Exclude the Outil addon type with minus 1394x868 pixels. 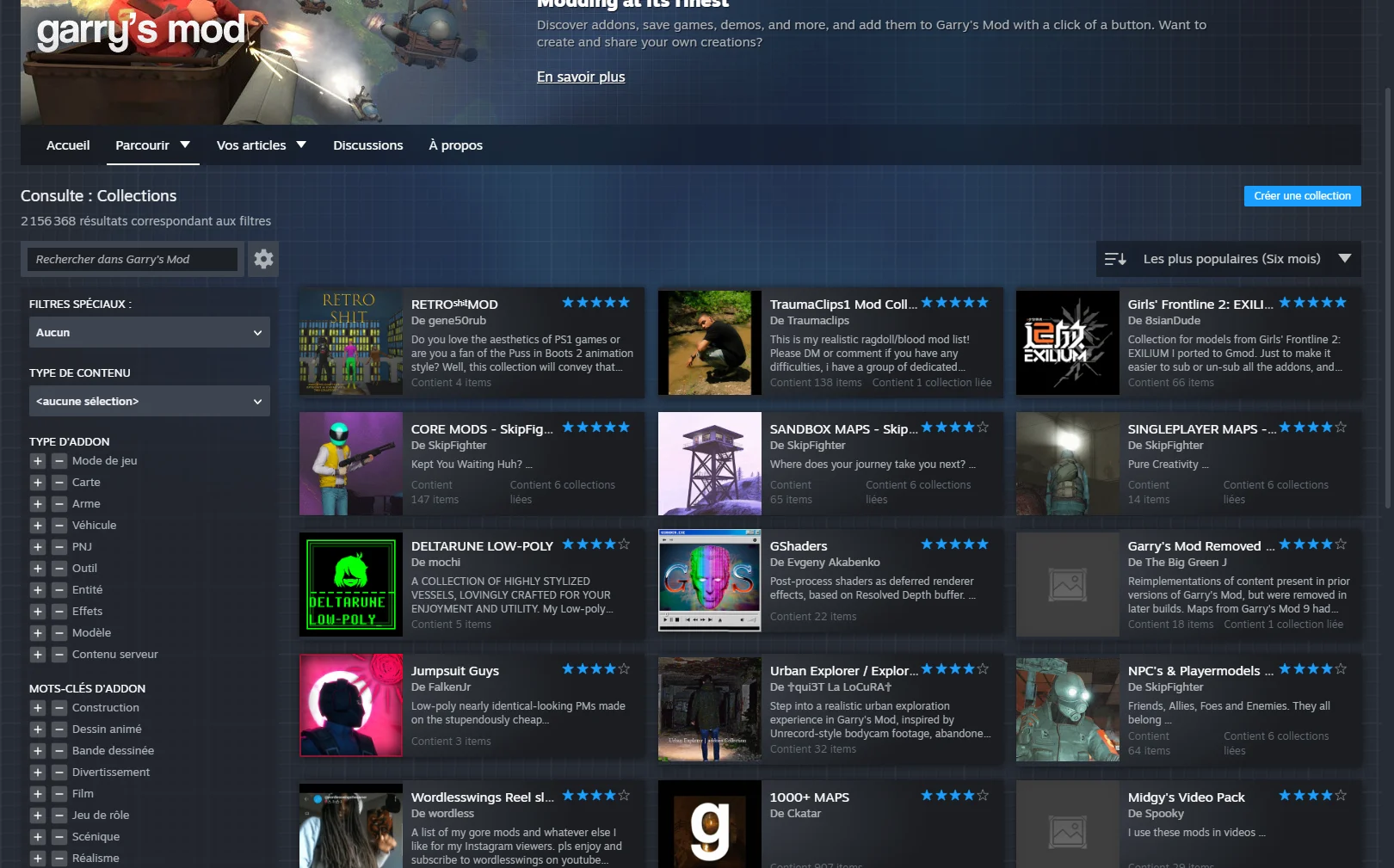(59, 569)
